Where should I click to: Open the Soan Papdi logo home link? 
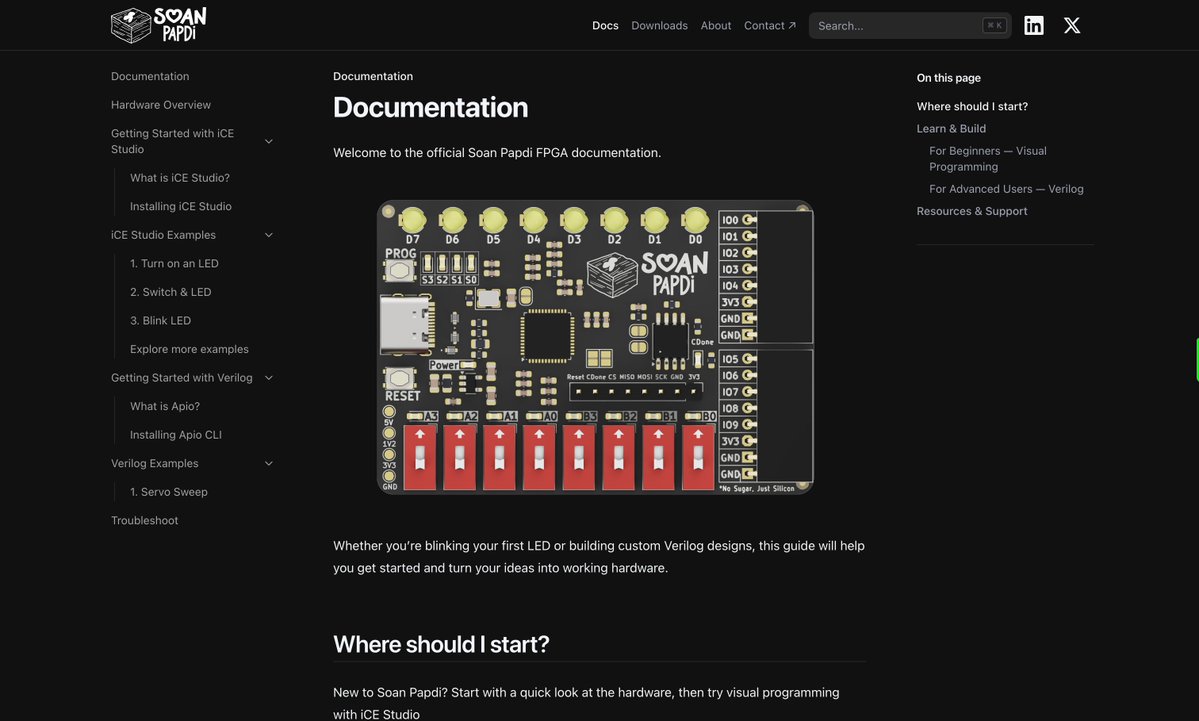click(159, 24)
